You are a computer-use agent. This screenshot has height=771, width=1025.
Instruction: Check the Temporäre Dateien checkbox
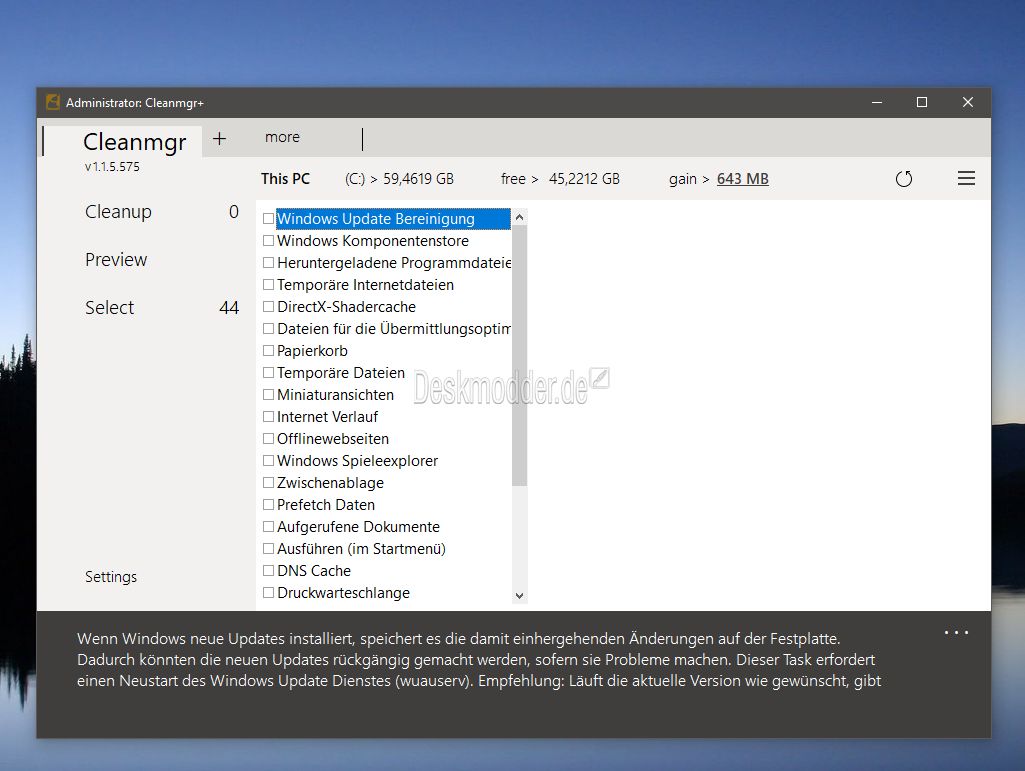tap(268, 373)
